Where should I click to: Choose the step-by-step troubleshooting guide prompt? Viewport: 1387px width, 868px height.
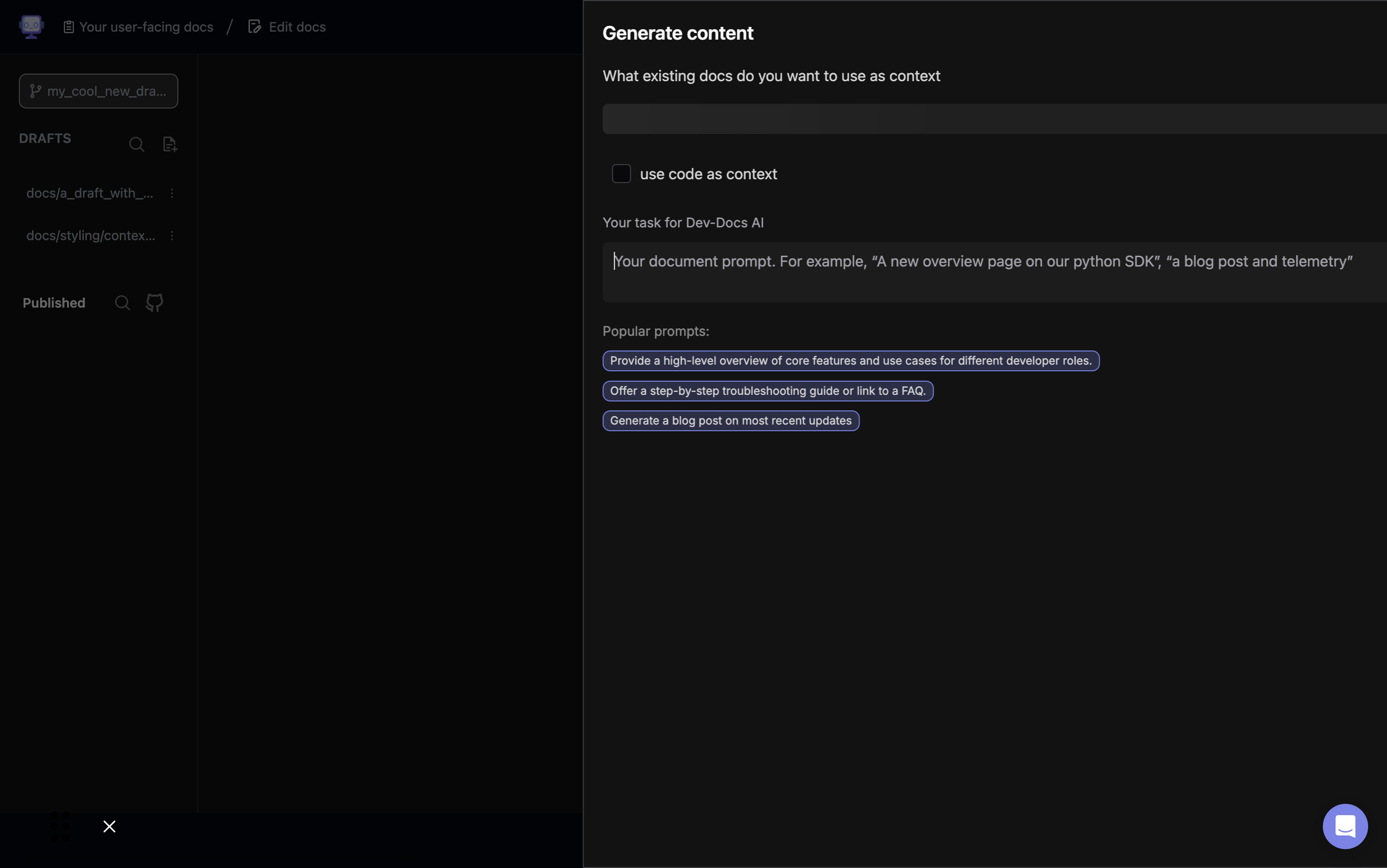click(x=768, y=391)
